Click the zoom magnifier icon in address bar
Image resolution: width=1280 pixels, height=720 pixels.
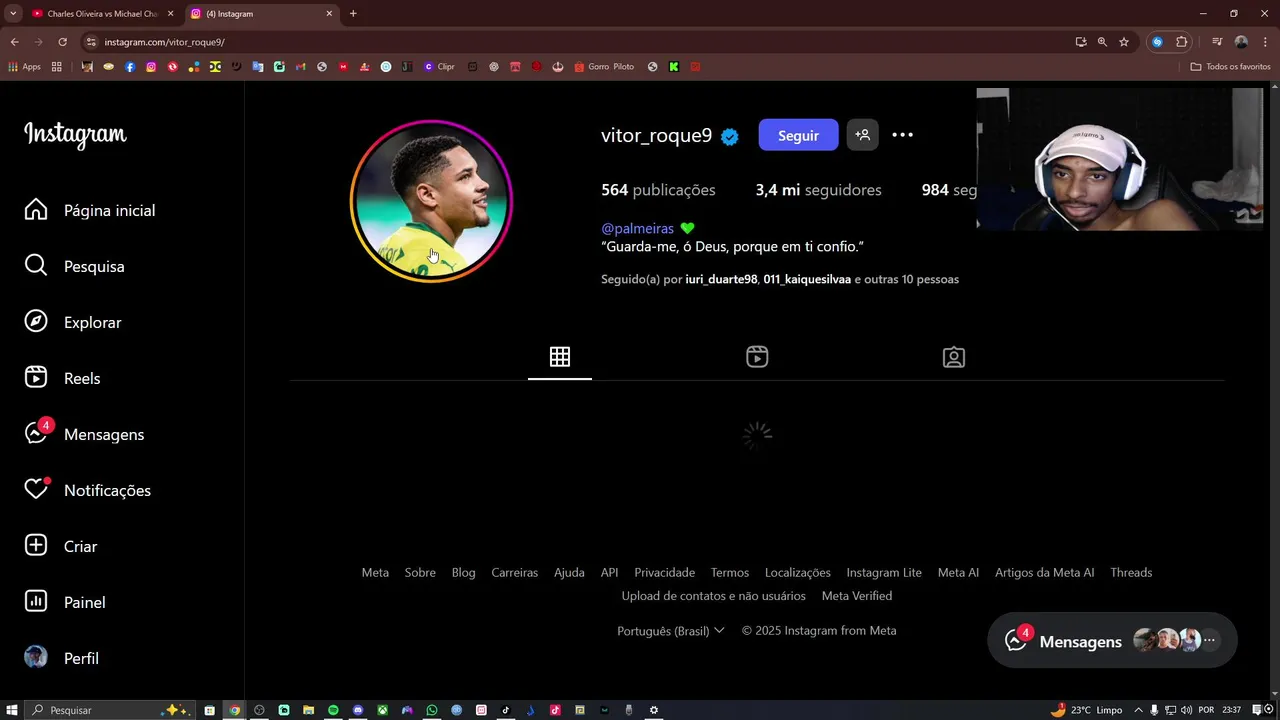[x=1102, y=42]
